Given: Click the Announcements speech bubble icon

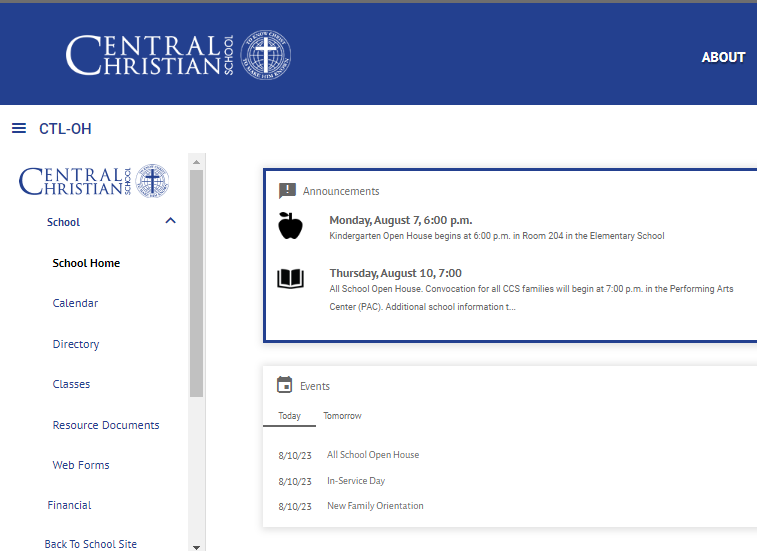Looking at the screenshot, I should tap(287, 191).
